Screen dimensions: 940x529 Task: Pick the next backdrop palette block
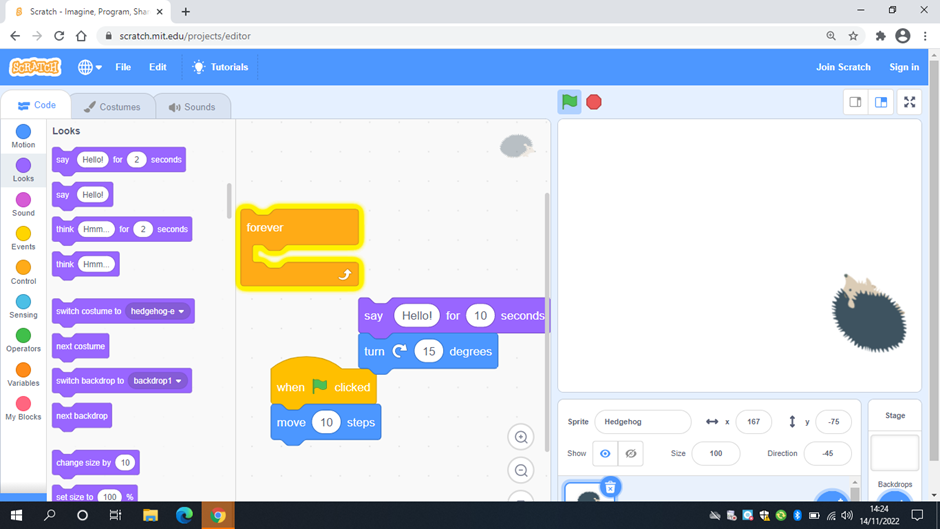coord(82,416)
